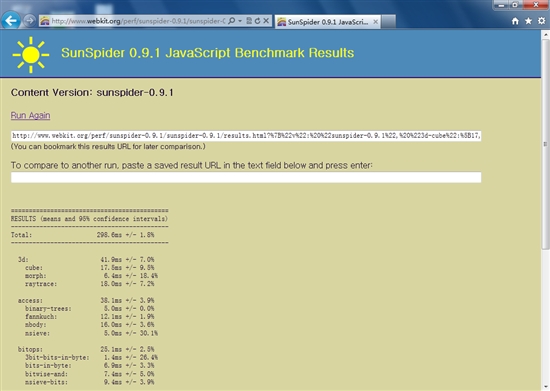The height and width of the screenshot is (391, 550).
Task: Open the Tools gear menu
Action: click(x=542, y=21)
